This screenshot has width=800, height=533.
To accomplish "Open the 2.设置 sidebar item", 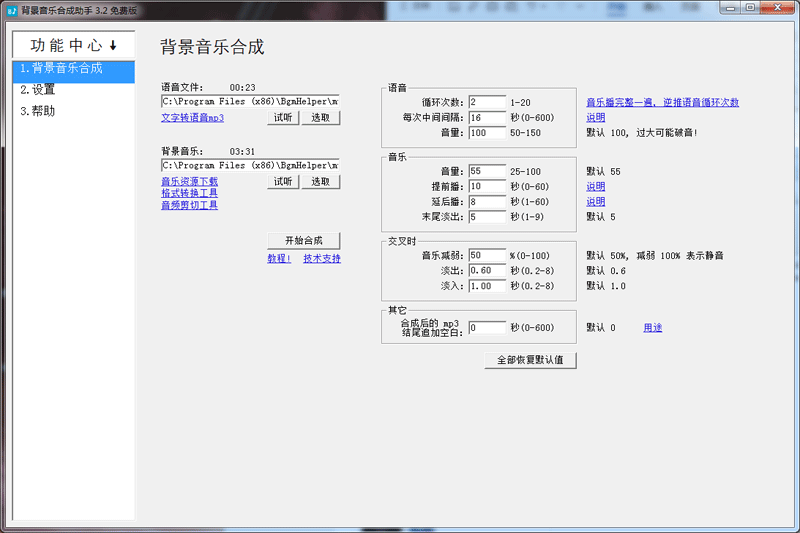I will 38,90.
